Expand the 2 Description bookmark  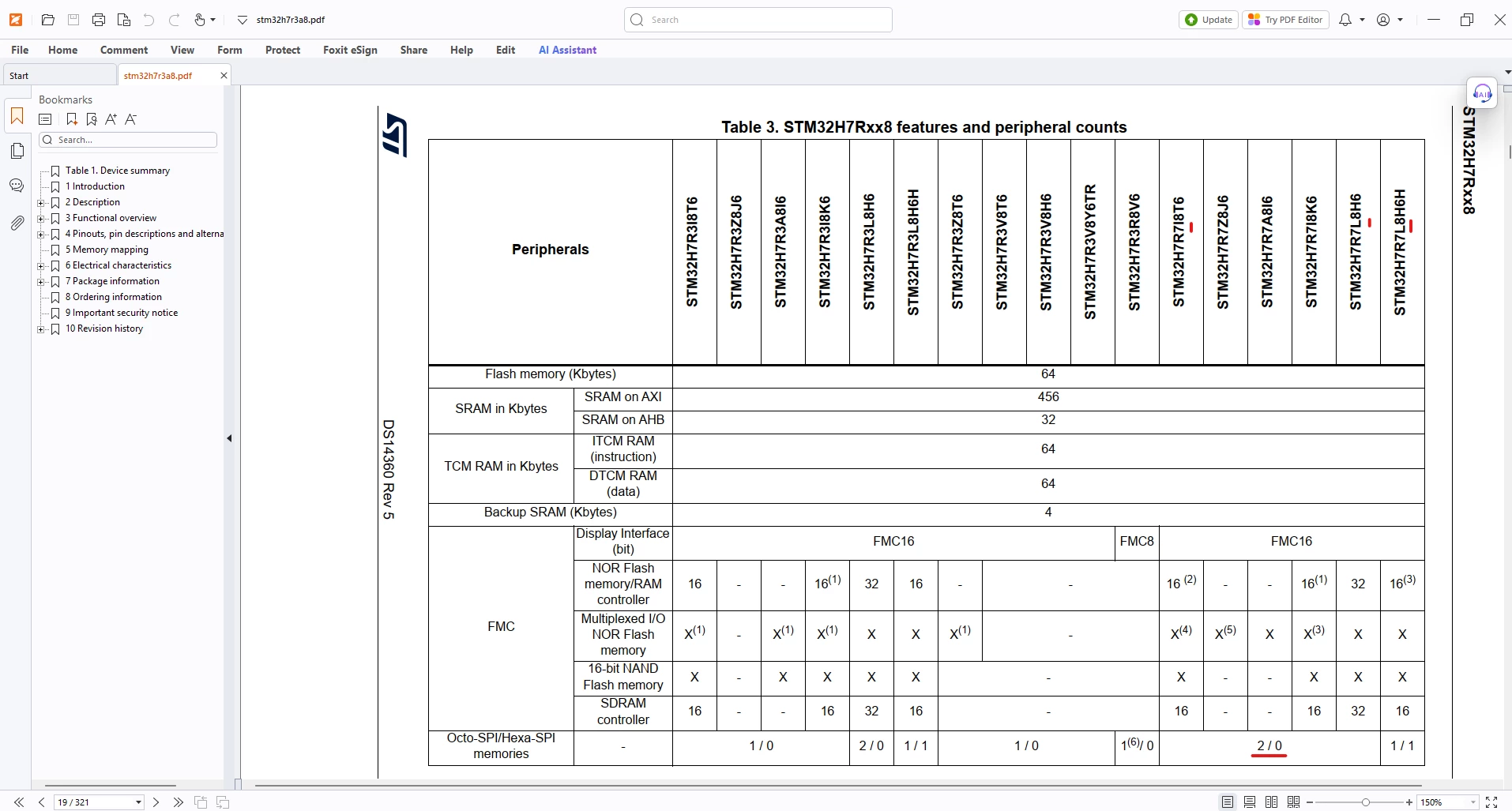[x=41, y=202]
